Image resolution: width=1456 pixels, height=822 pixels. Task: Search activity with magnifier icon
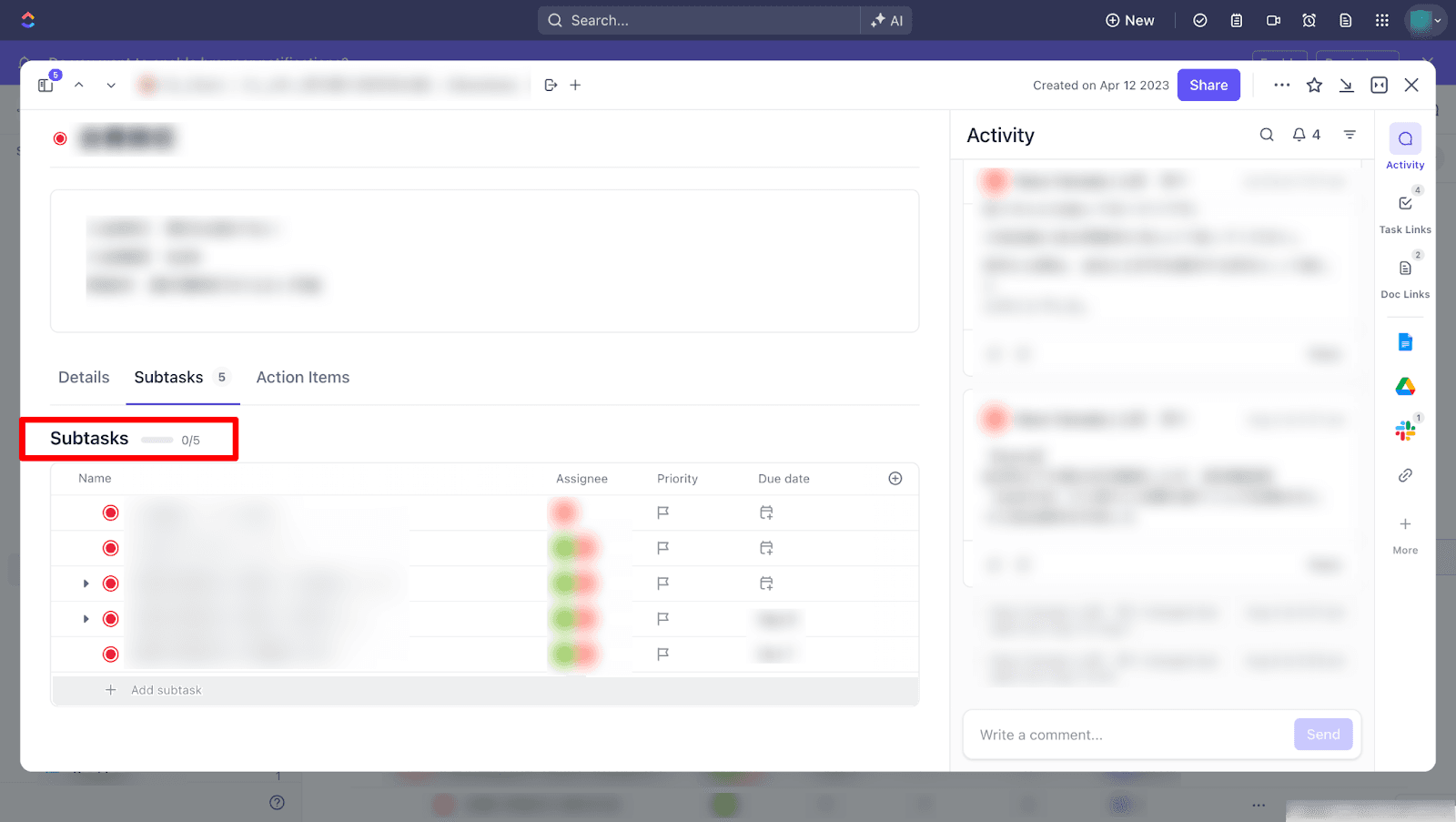pyautogui.click(x=1267, y=135)
